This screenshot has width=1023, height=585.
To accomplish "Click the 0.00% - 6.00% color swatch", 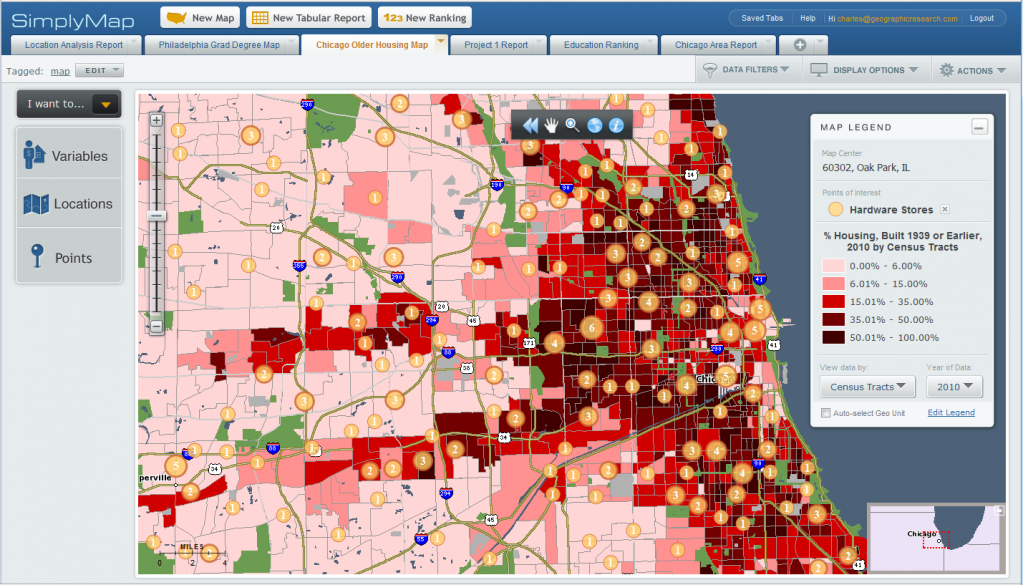I will click(833, 266).
